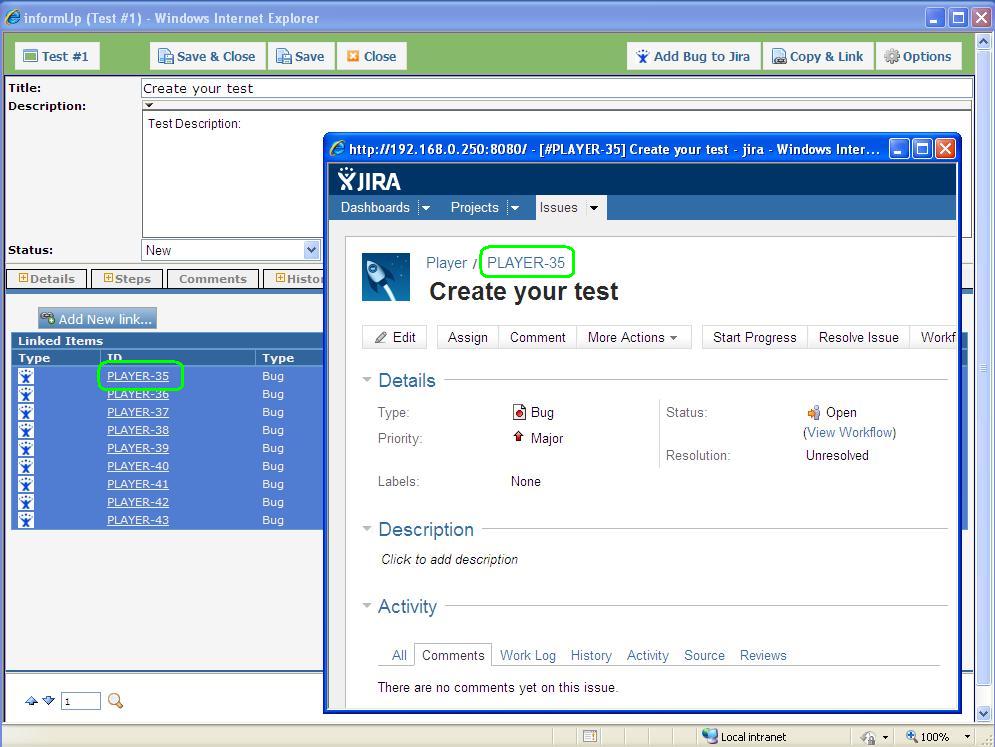Viewport: 995px width, 747px height.
Task: Expand the Projects dropdown arrow
Action: 515,208
